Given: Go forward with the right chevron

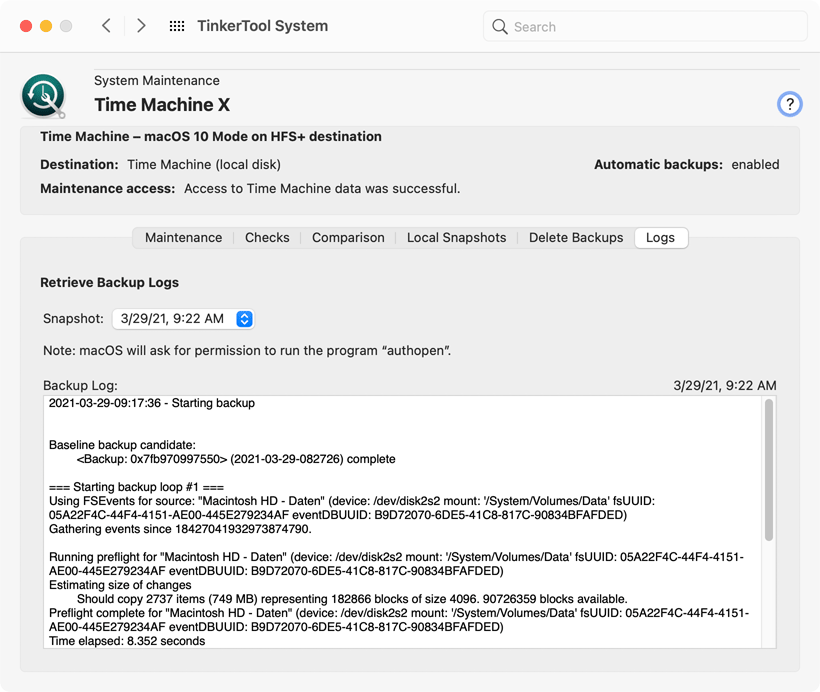Looking at the screenshot, I should (141, 26).
